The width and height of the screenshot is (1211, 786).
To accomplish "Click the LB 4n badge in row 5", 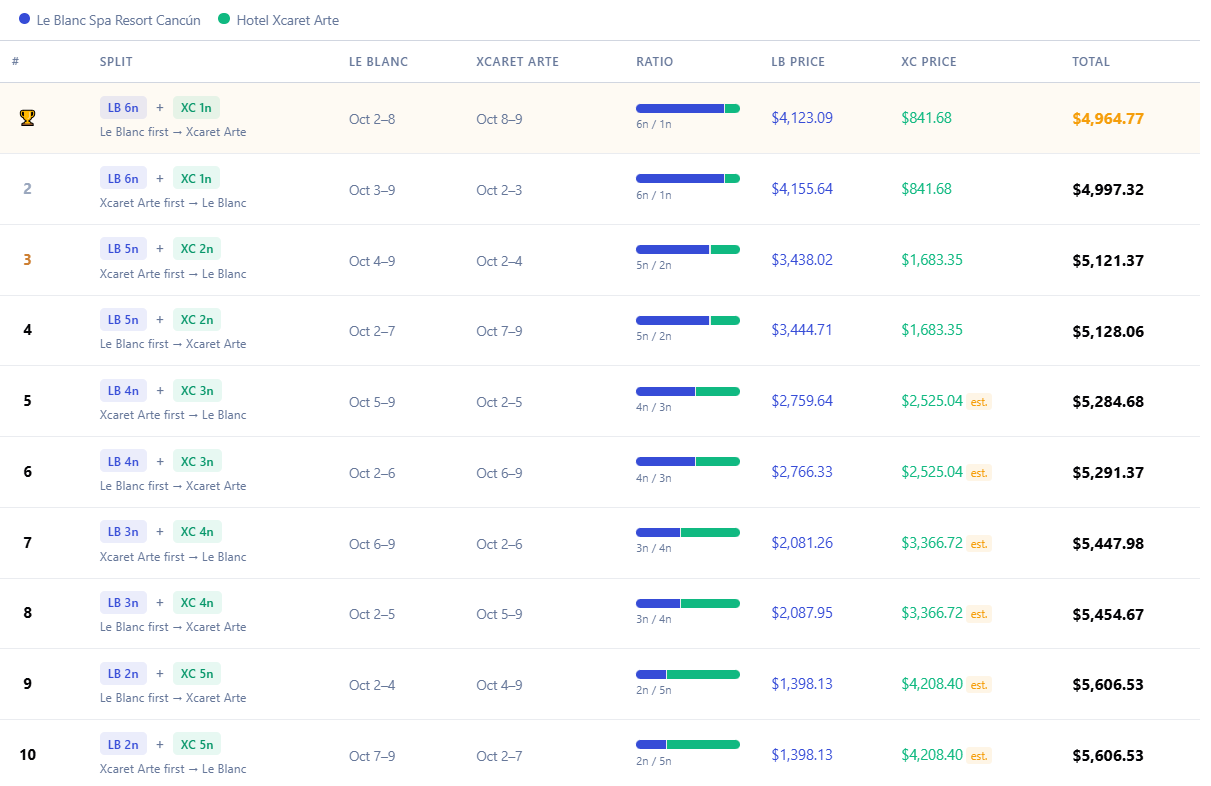I will [x=123, y=391].
